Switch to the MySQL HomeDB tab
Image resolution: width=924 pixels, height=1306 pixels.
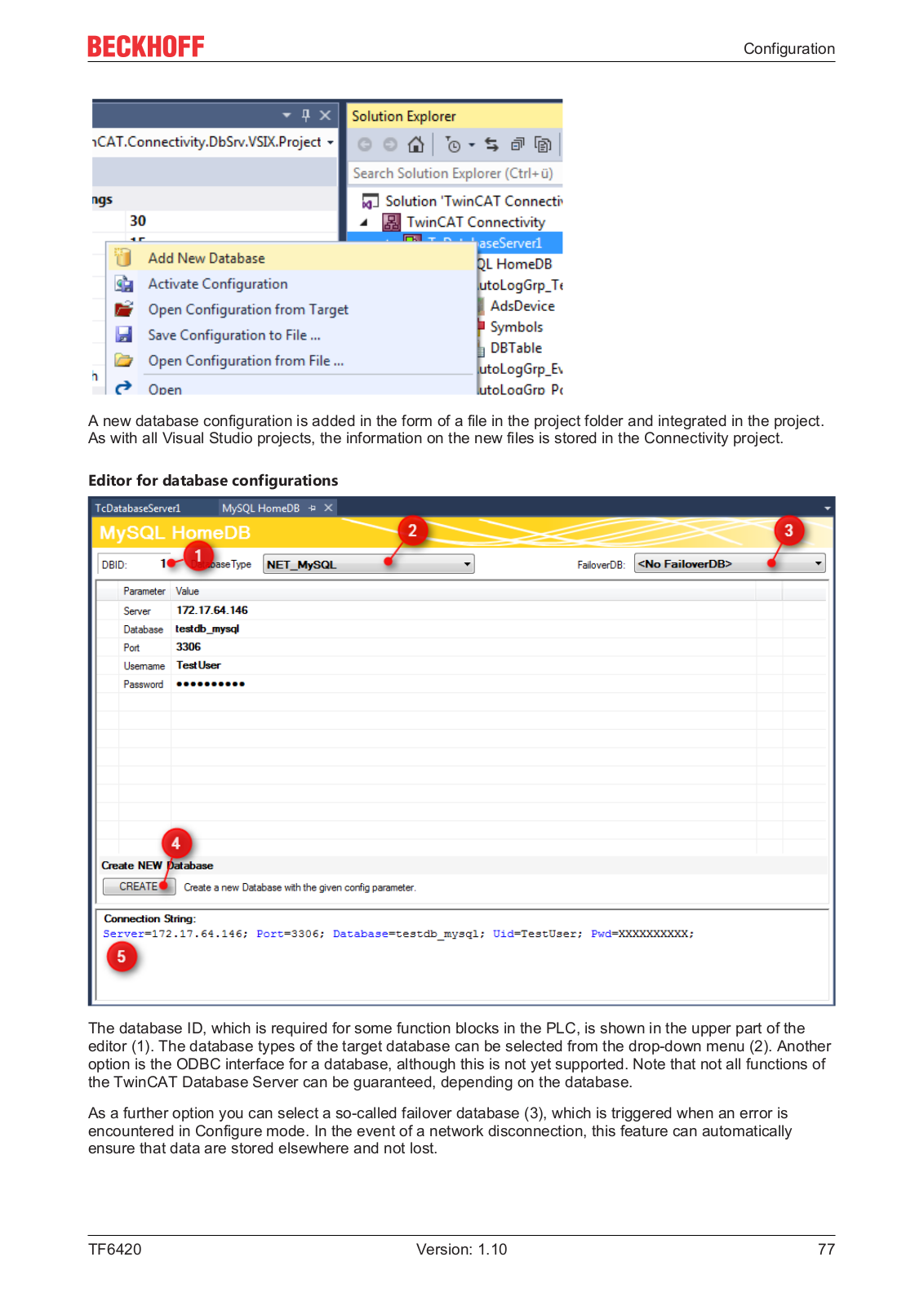click(x=261, y=508)
